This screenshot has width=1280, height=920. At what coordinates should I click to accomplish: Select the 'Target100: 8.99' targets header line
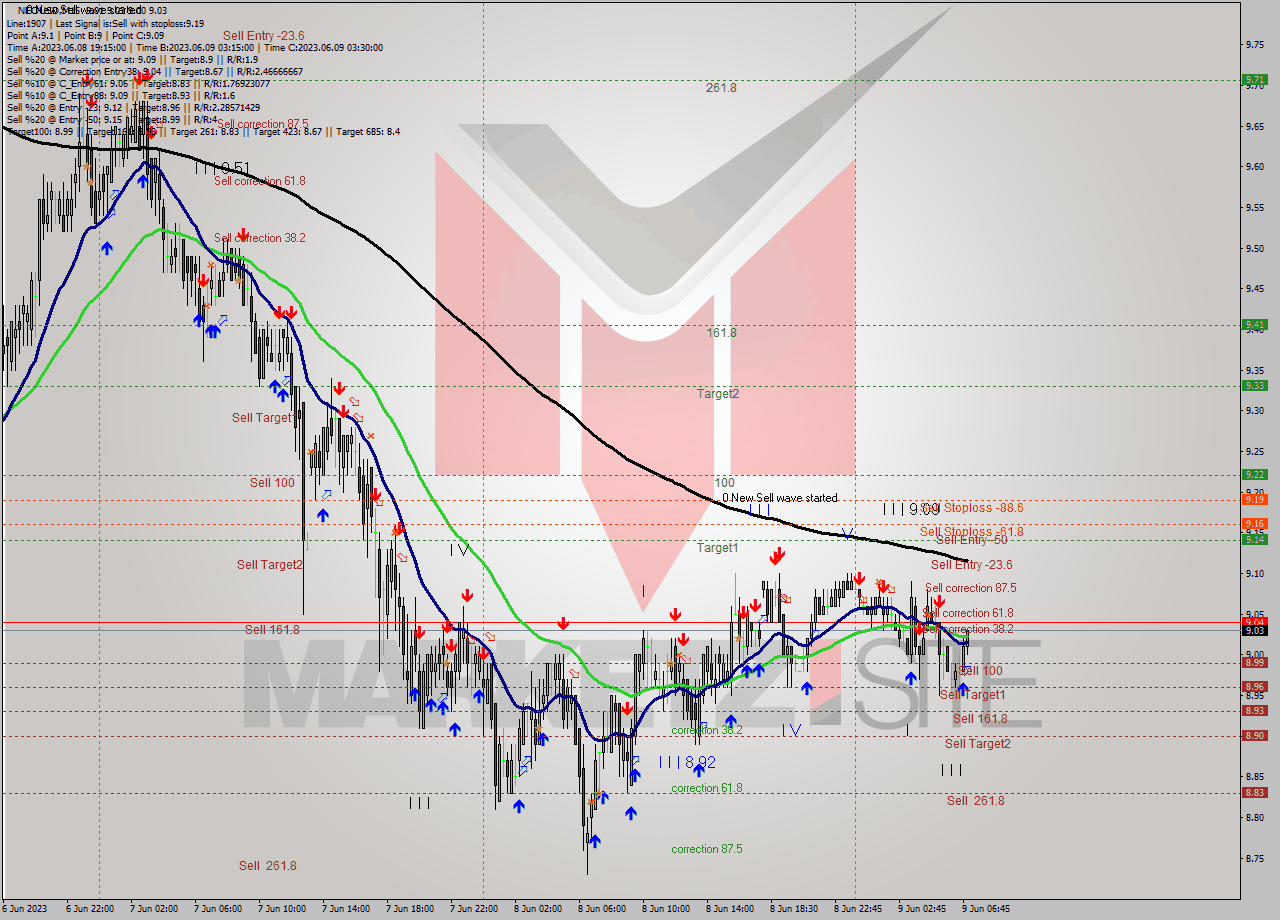coord(203,131)
